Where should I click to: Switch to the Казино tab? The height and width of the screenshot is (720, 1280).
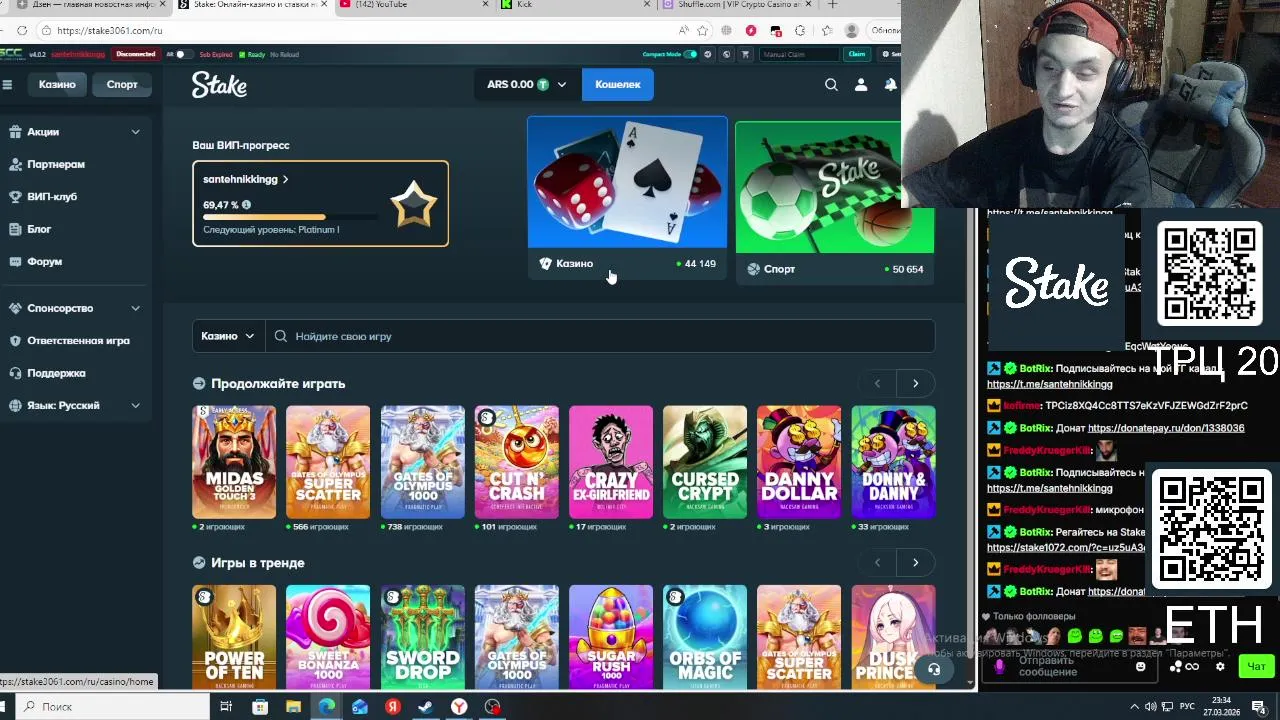pyautogui.click(x=57, y=85)
